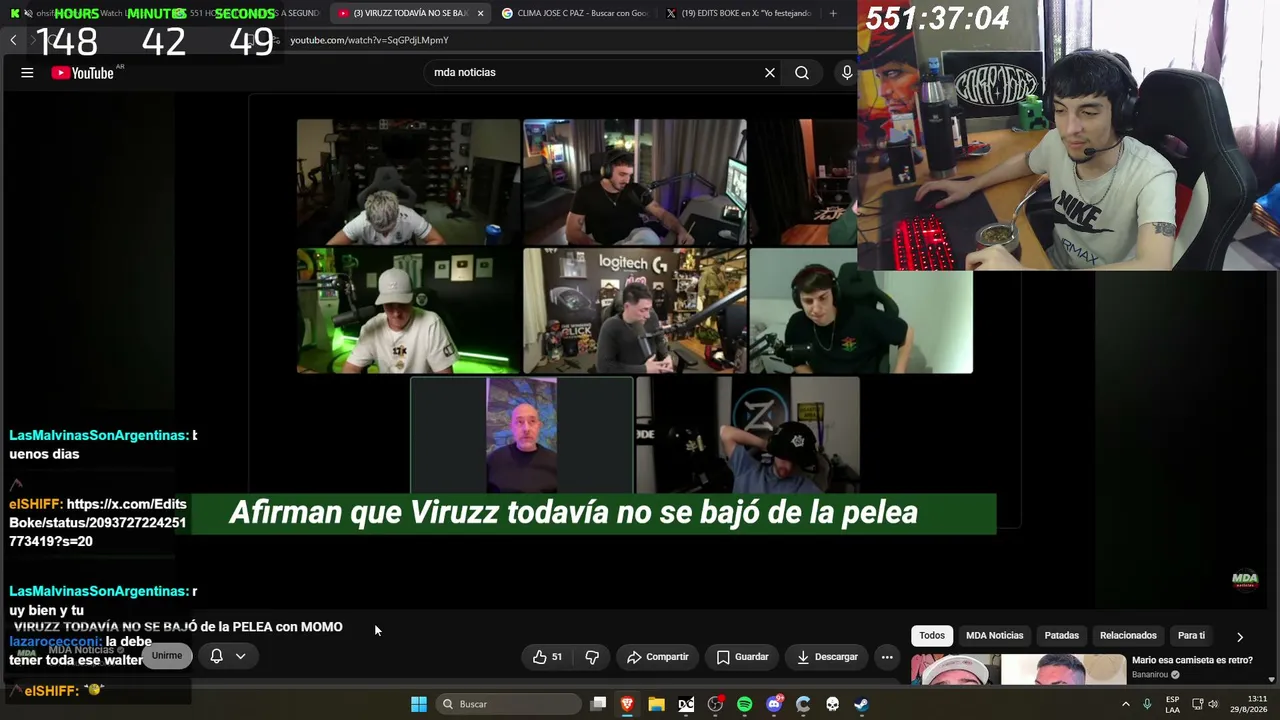Show more filter chips with right arrow
The width and height of the screenshot is (1280, 720).
coord(1240,636)
